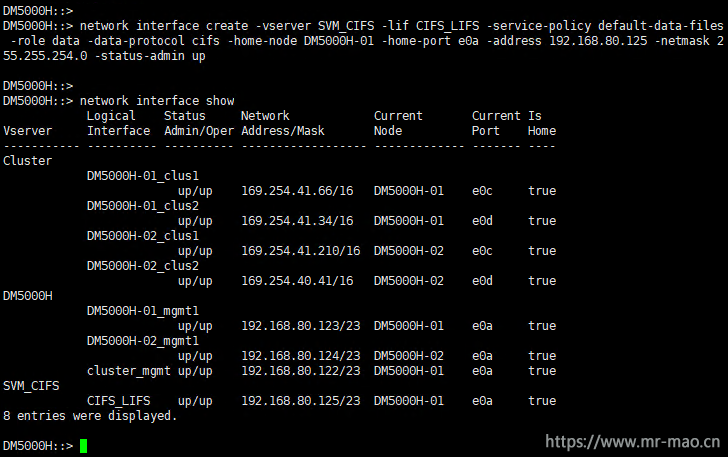Click the "network interface show" command text

pyautogui.click(x=157, y=101)
